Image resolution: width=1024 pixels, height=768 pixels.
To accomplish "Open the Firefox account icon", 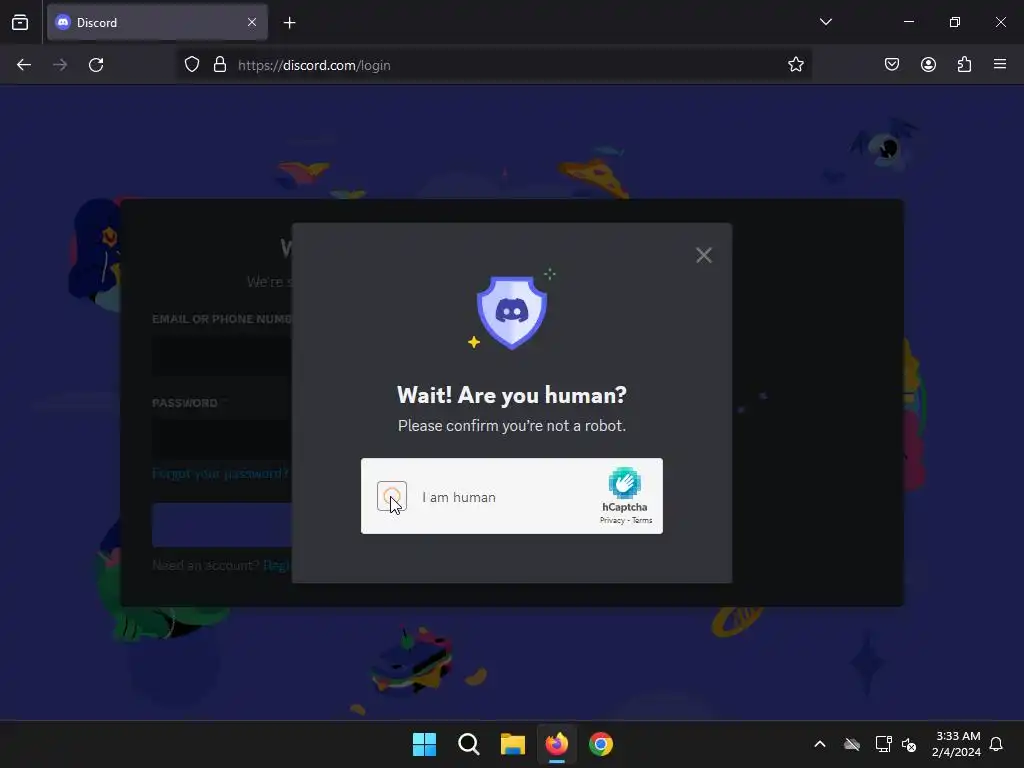I will pyautogui.click(x=928, y=65).
